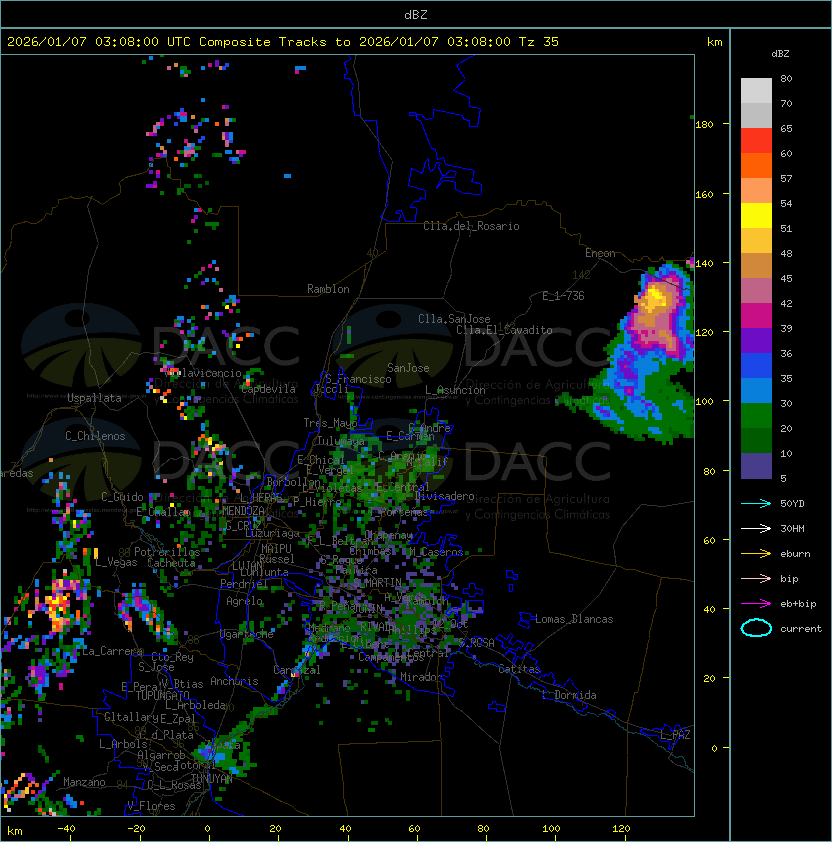Click the pink bip arrow in legend
The image size is (832, 842).
pos(756,578)
